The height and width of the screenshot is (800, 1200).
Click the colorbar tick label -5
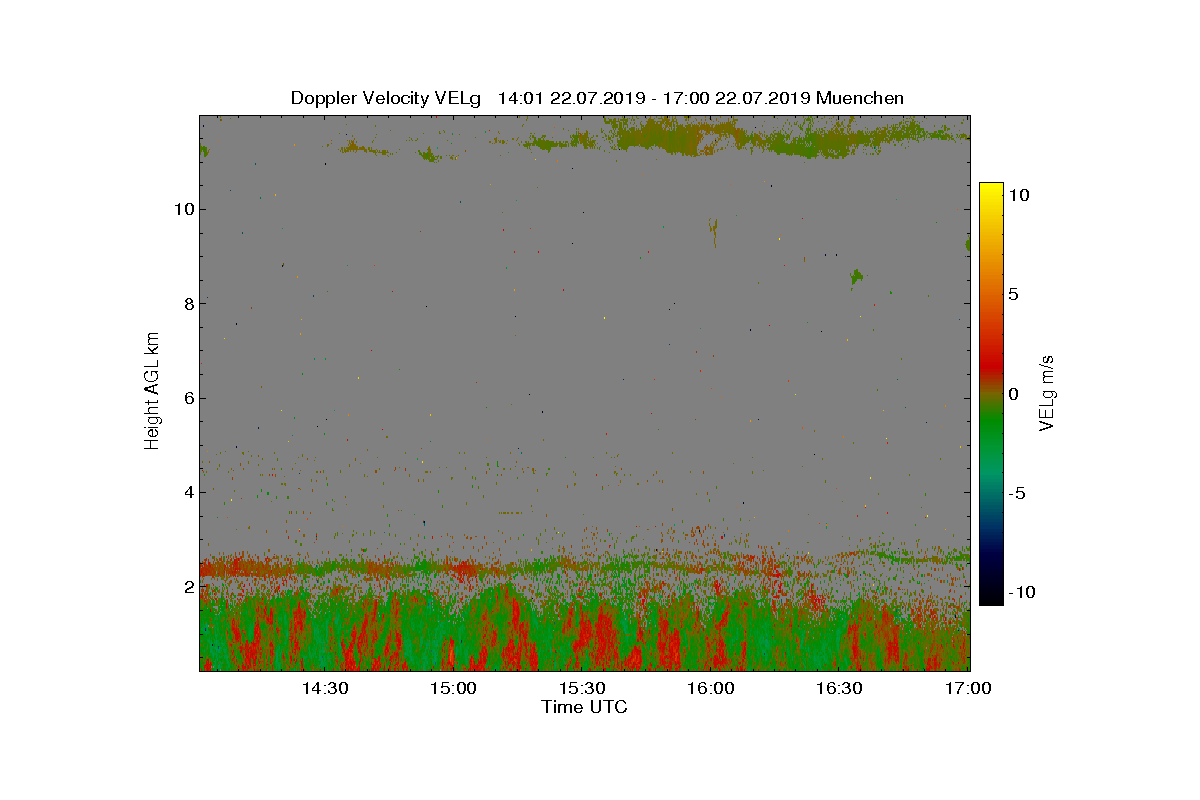point(1015,493)
